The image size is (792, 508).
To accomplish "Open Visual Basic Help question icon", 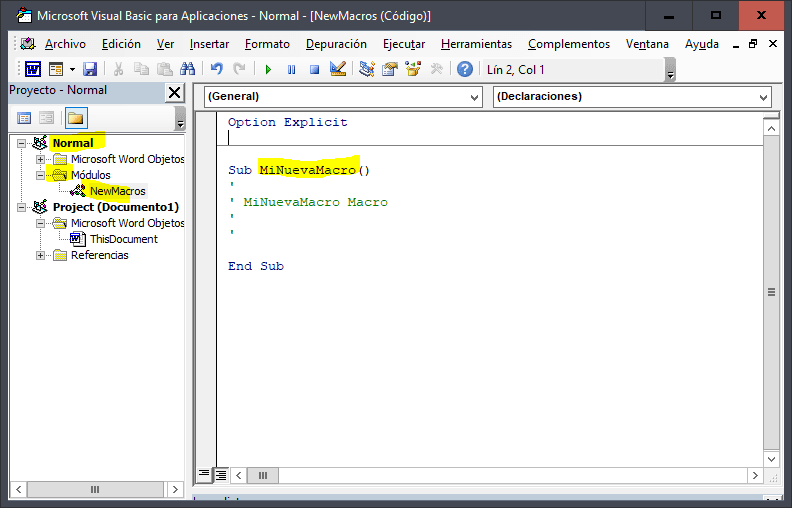I will [465, 69].
